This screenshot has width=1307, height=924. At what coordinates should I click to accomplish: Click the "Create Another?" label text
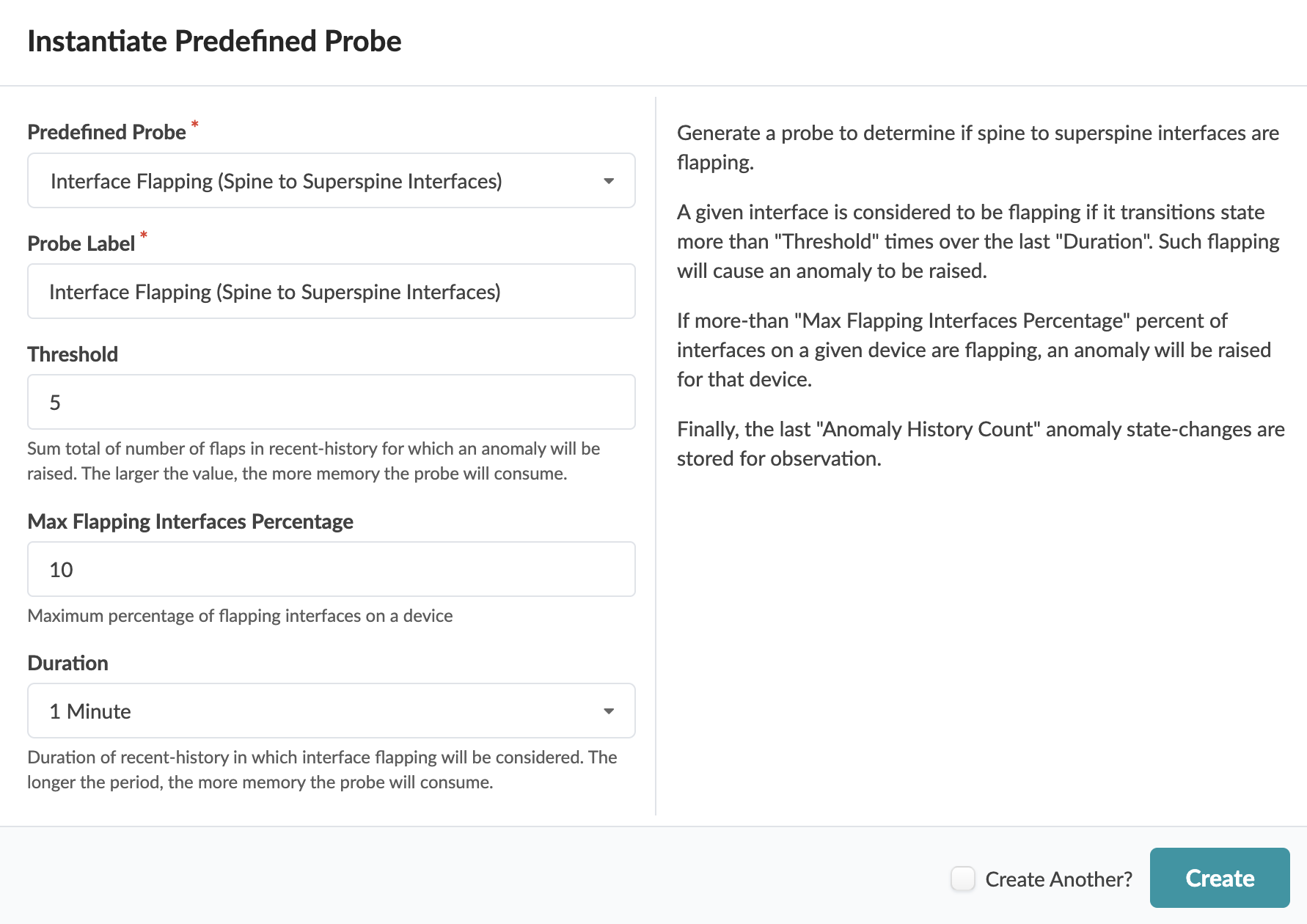pos(1058,879)
